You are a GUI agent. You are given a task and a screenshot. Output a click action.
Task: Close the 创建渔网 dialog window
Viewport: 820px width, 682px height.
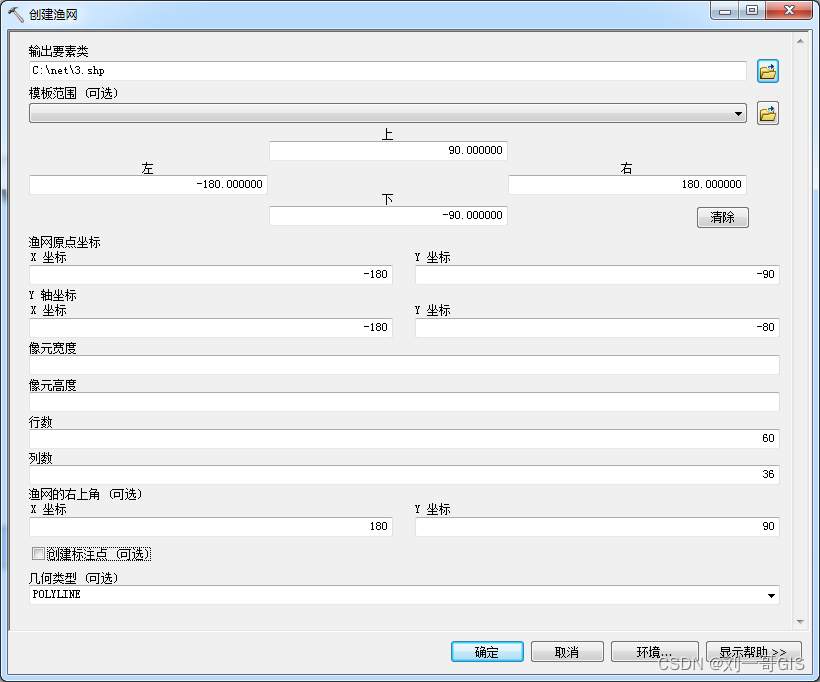tap(790, 11)
